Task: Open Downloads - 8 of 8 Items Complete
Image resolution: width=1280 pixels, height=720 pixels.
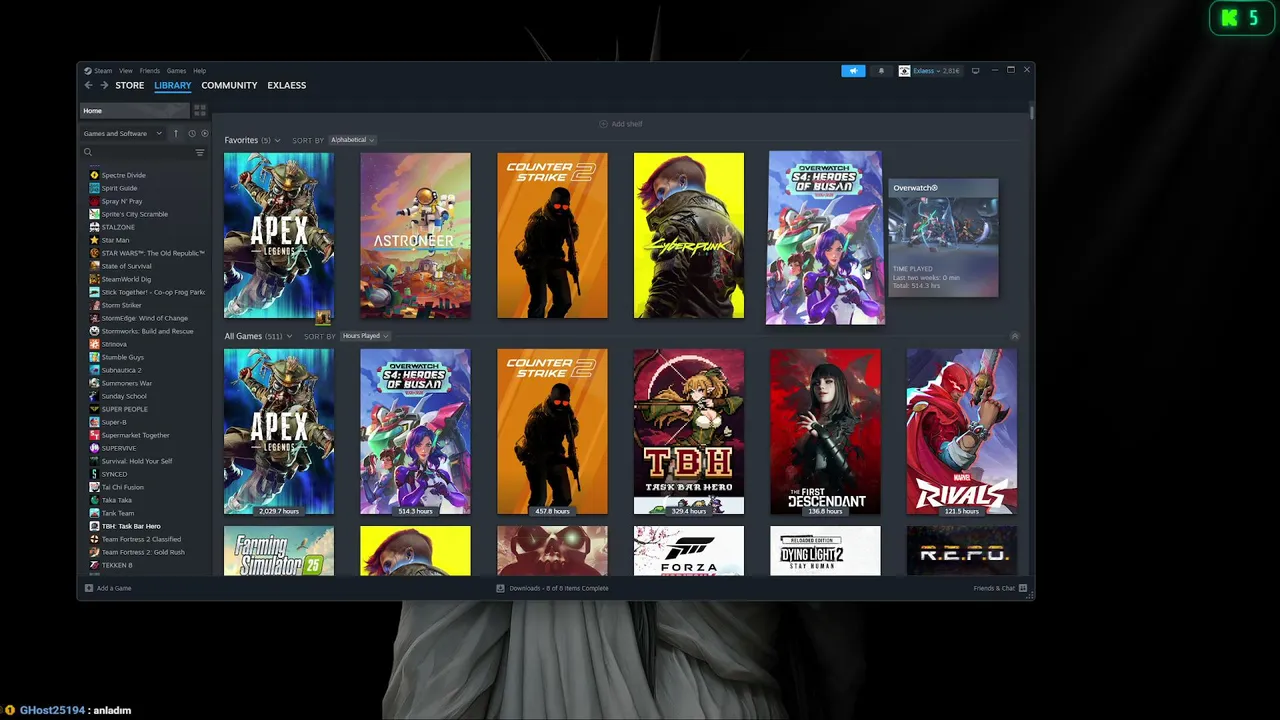Action: click(559, 588)
